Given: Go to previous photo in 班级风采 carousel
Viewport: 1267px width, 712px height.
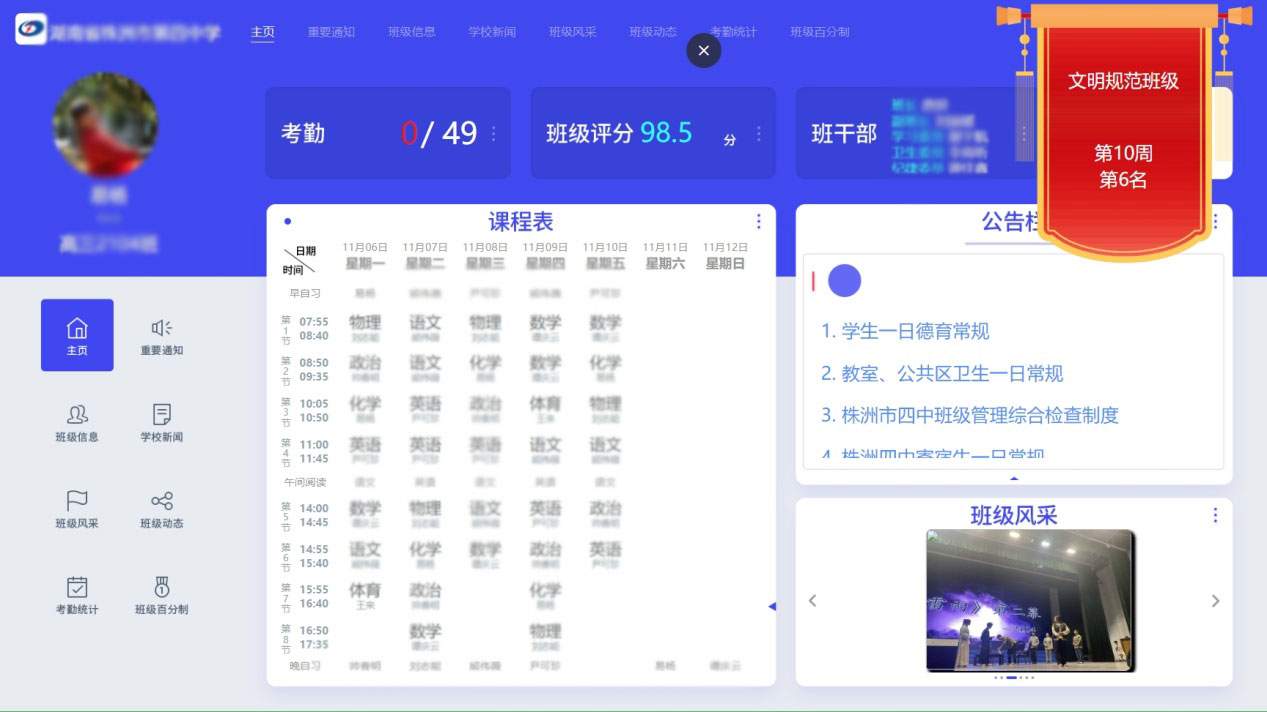Looking at the screenshot, I should (812, 601).
